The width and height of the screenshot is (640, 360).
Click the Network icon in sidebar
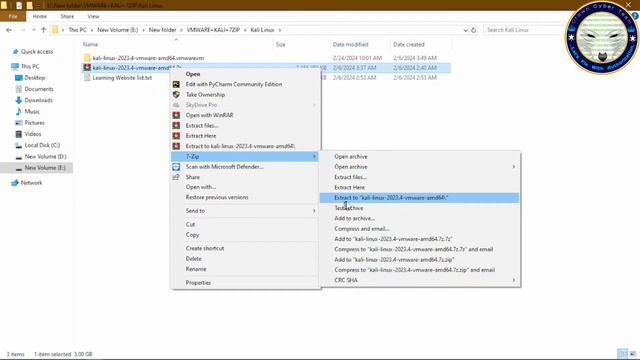[x=15, y=182]
